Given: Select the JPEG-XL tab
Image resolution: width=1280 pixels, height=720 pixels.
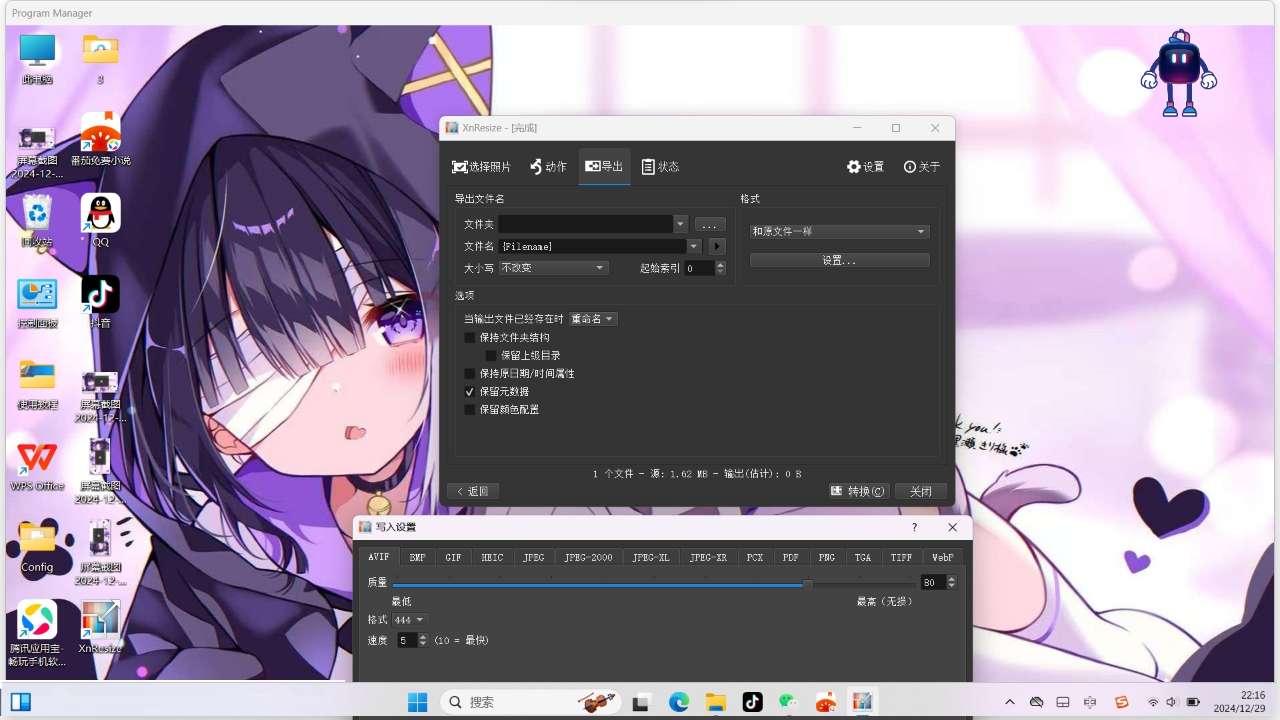Looking at the screenshot, I should click(x=651, y=557).
